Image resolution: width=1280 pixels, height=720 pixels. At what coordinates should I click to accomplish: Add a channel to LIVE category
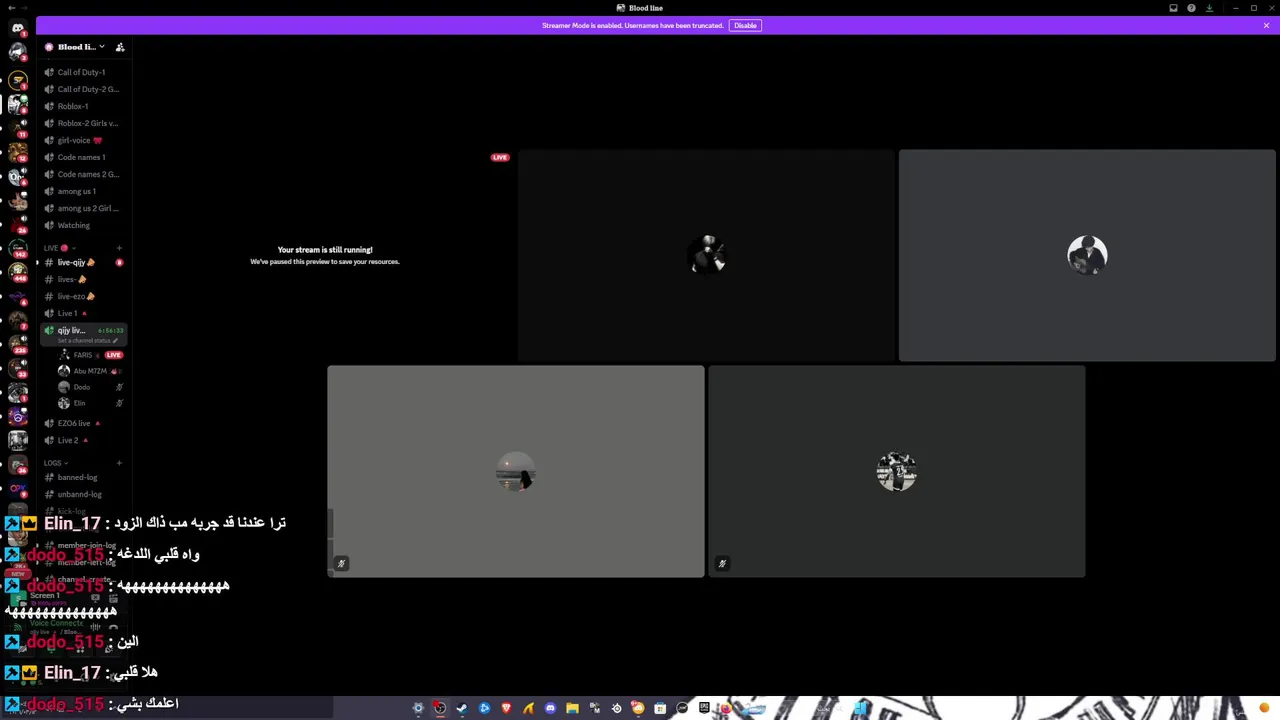(119, 247)
